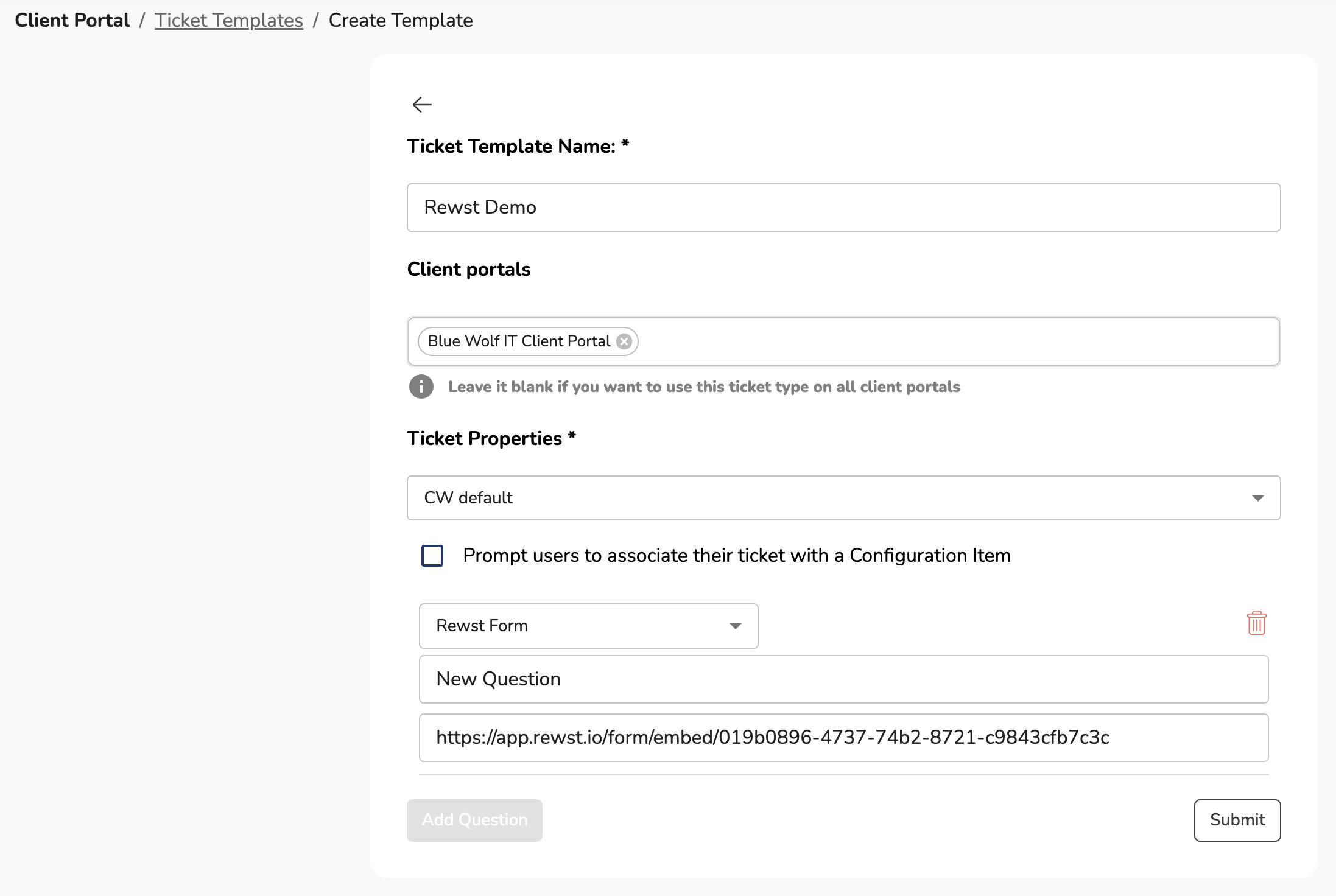Focus the Ticket Template Name field
The image size is (1336, 896).
point(843,208)
